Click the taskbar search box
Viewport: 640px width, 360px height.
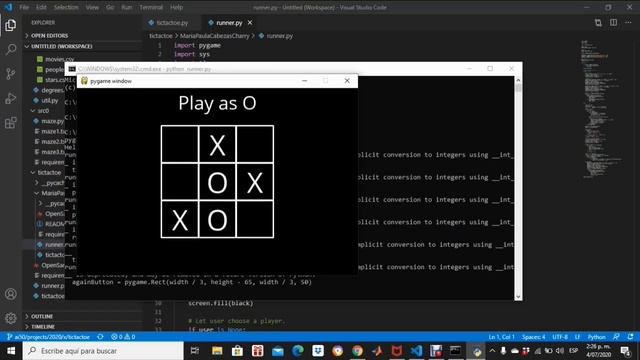coord(103,351)
